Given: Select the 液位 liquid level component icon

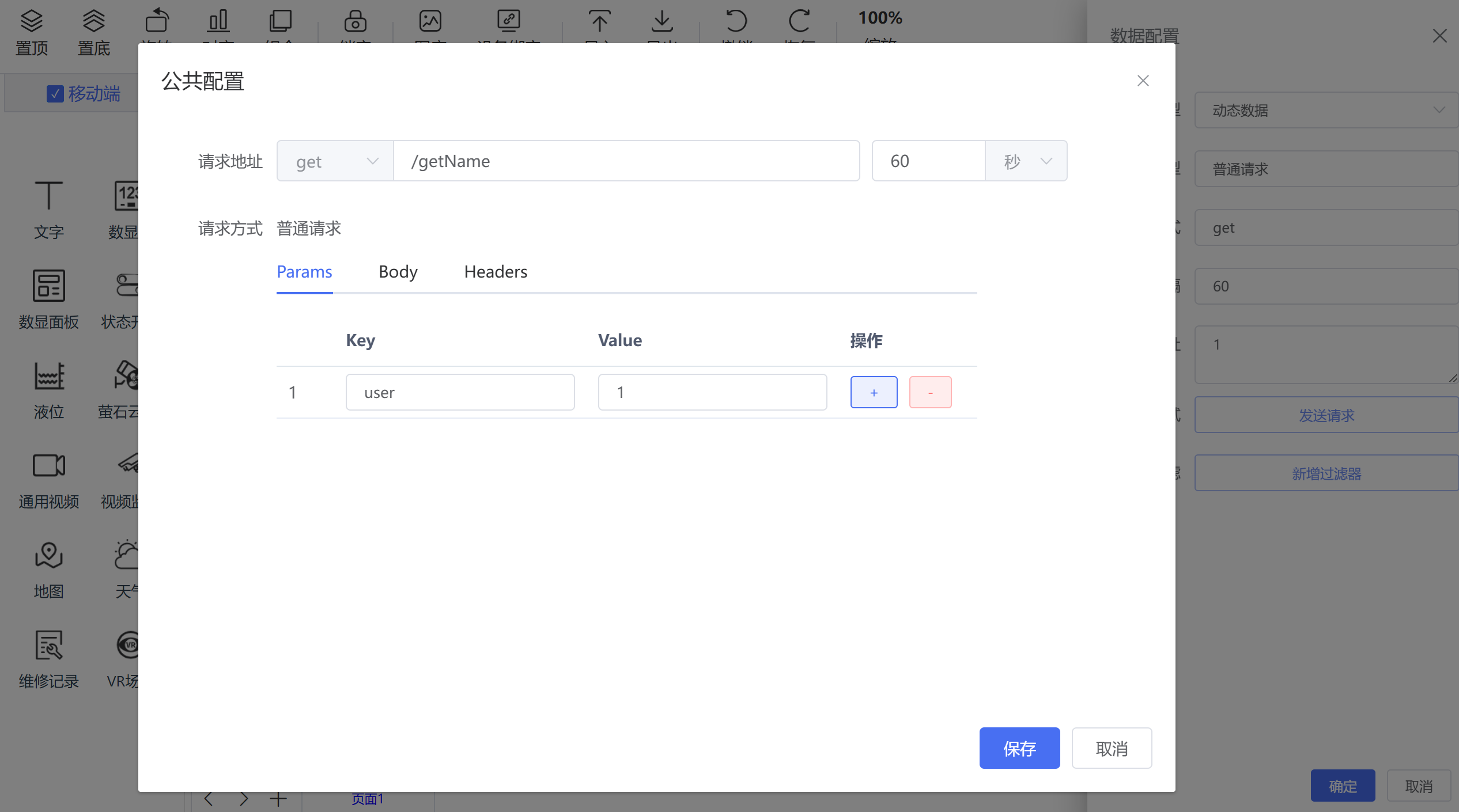Looking at the screenshot, I should (48, 375).
